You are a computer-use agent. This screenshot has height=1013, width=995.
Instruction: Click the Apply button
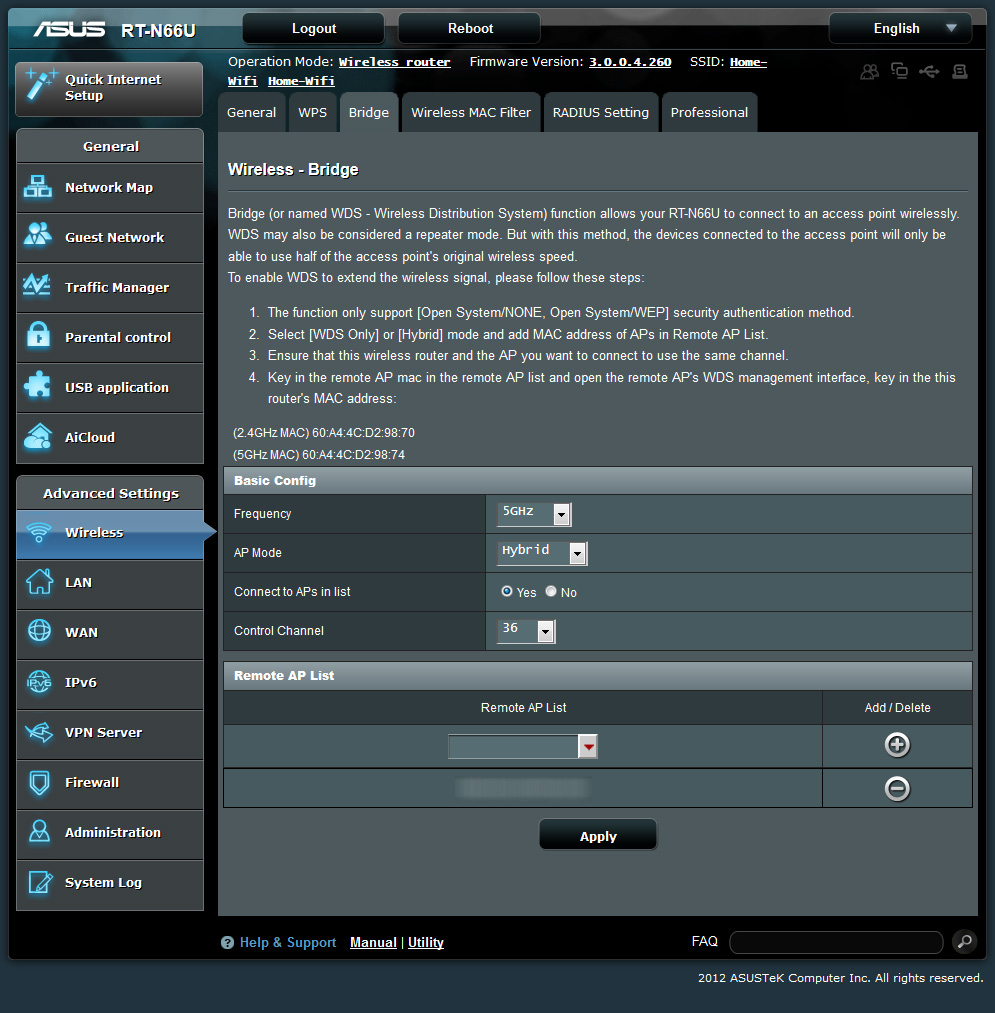tap(598, 835)
